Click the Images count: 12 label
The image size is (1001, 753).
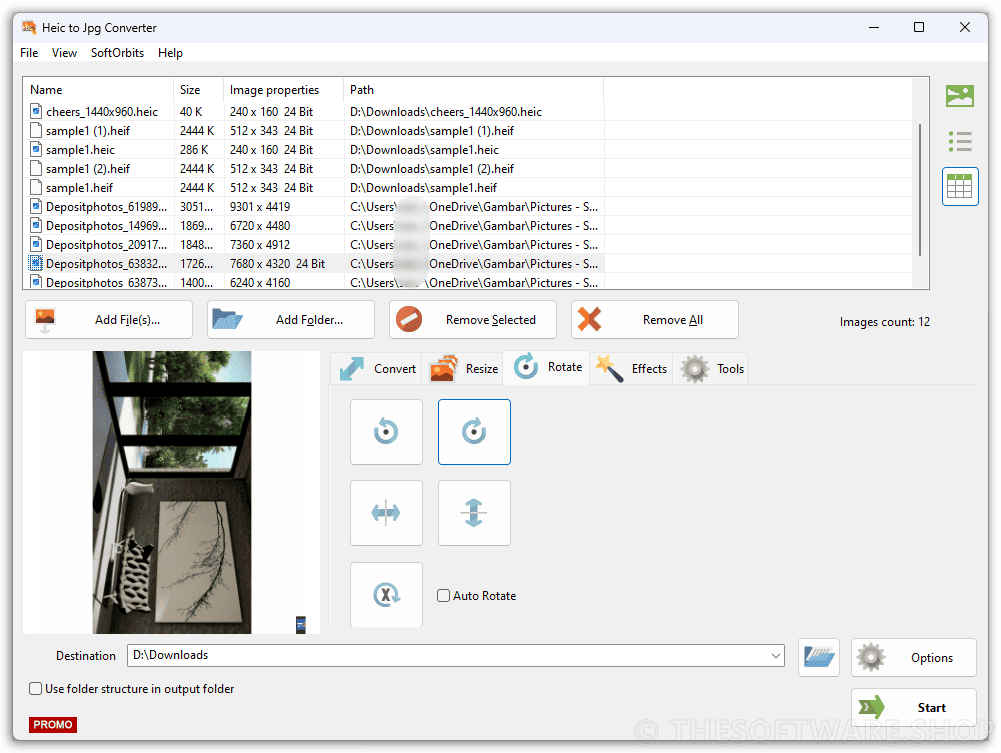(x=884, y=322)
